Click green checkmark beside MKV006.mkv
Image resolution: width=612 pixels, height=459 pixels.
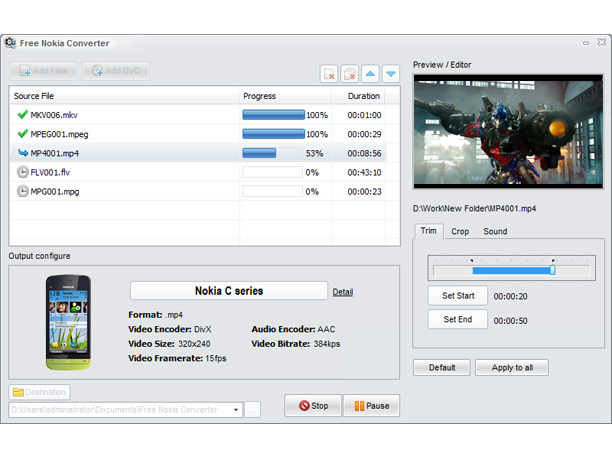pyautogui.click(x=23, y=114)
